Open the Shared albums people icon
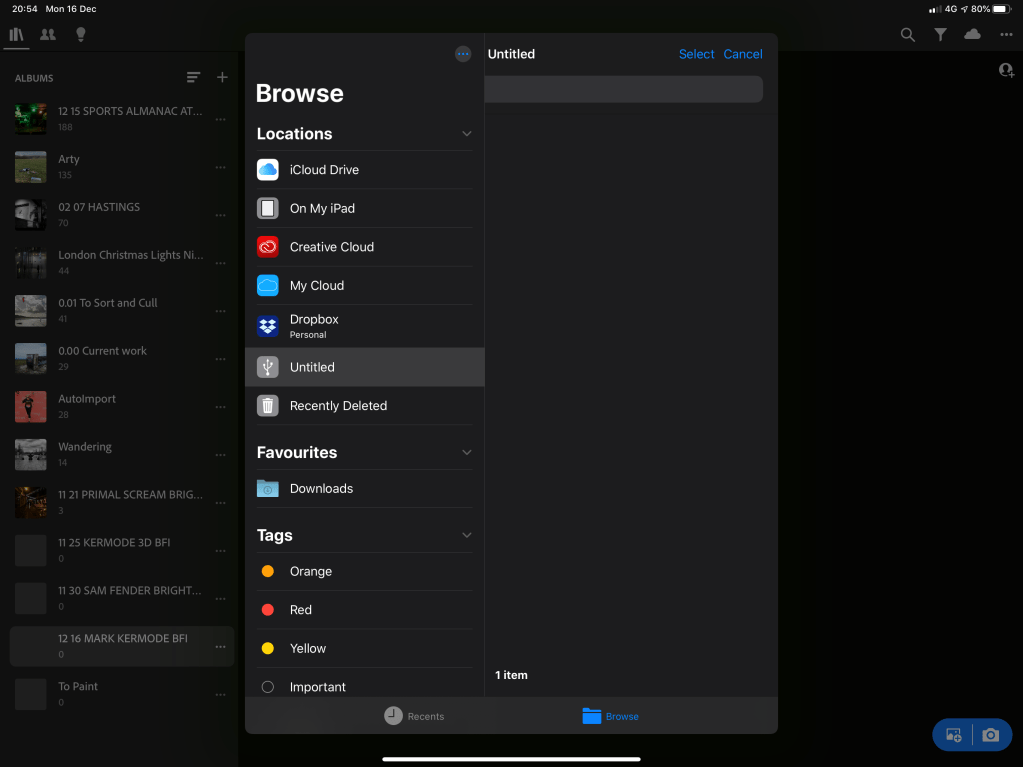The height and width of the screenshot is (767, 1023). coord(48,34)
